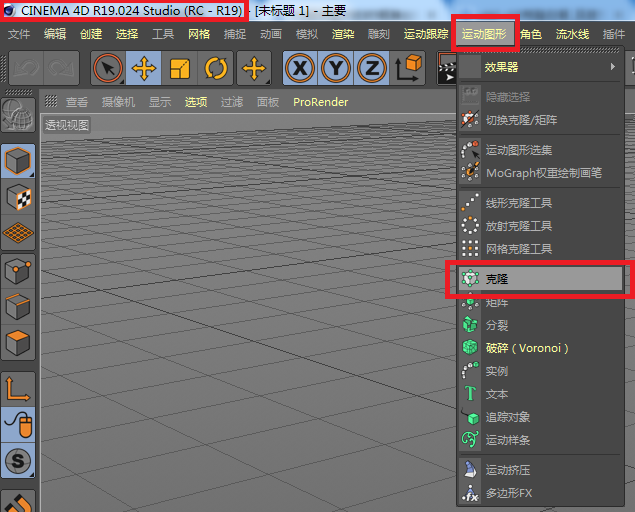Toggle the Z axis lock
635x512 pixels.
pos(371,68)
